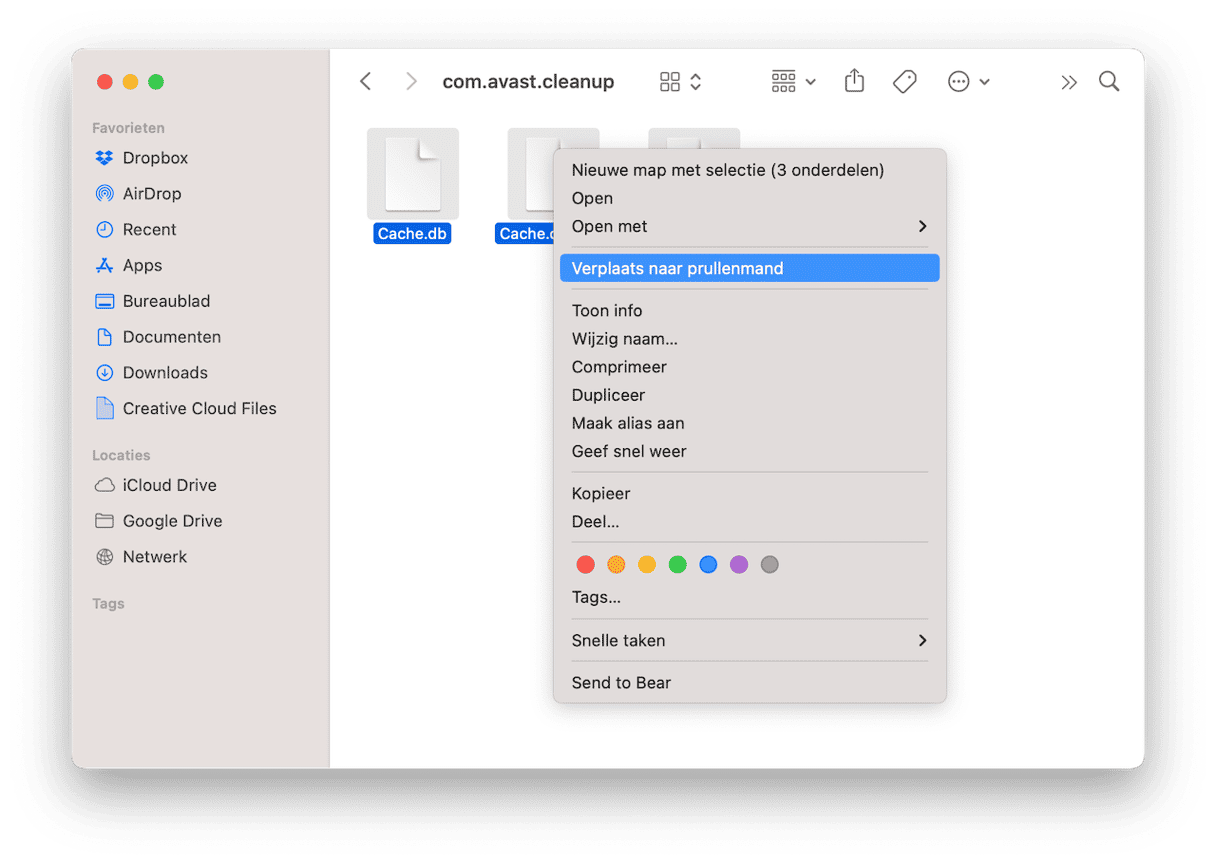Viewport: 1216px width, 863px height.
Task: Open Dropbox in the sidebar
Action: point(155,158)
